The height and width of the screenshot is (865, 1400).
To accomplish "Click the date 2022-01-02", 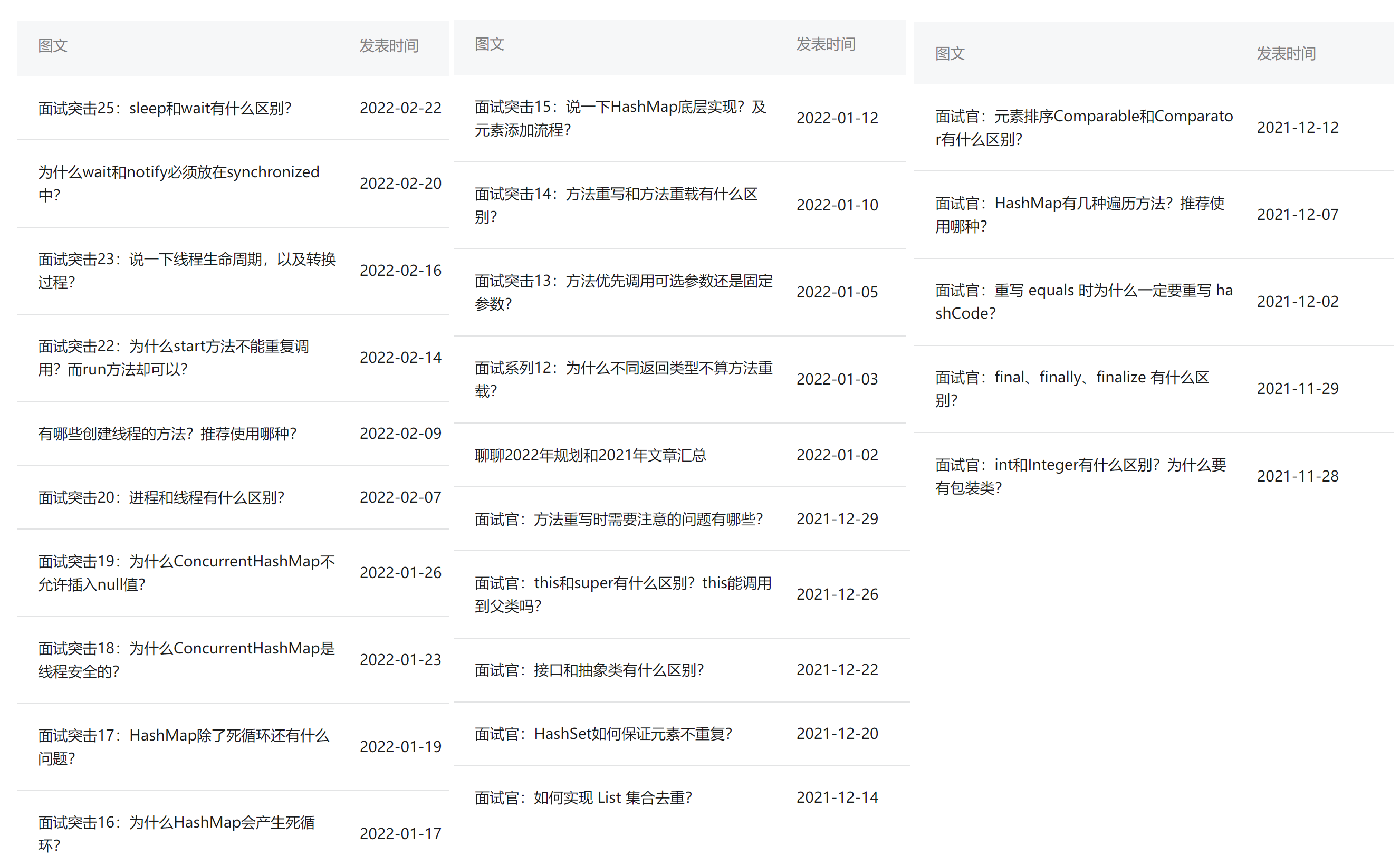I will coord(837,455).
